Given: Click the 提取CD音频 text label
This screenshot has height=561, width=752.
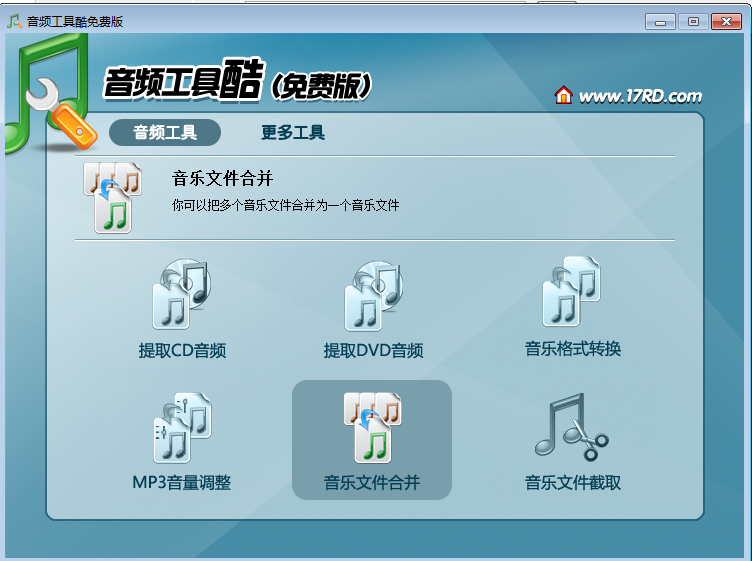Looking at the screenshot, I should tap(182, 351).
